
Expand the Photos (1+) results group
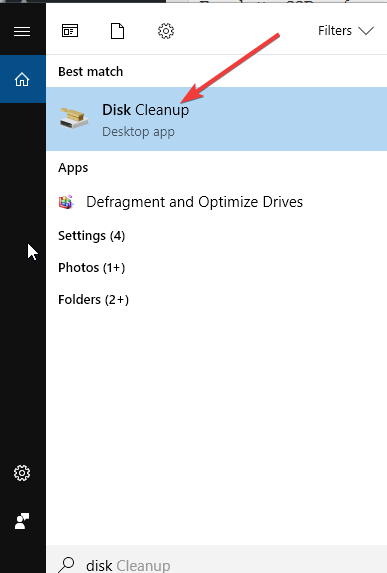coord(92,268)
